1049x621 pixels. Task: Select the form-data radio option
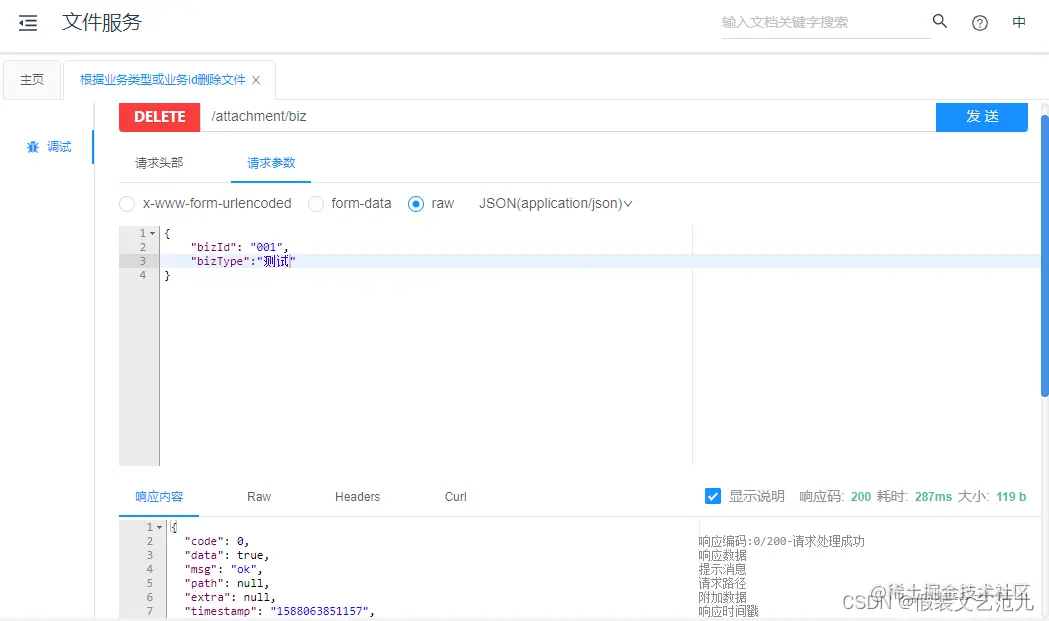316,203
